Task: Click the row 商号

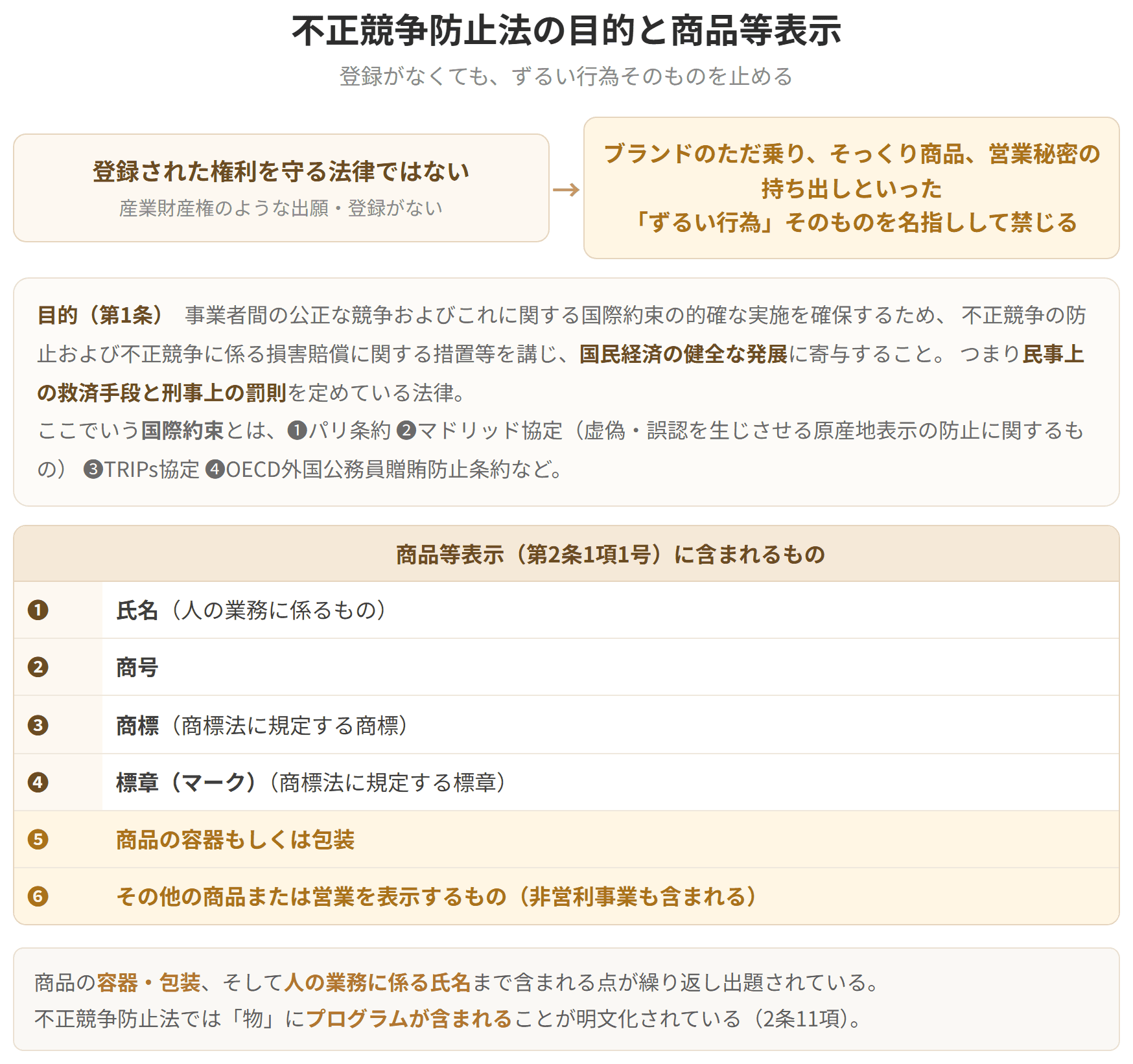Action: click(x=566, y=667)
